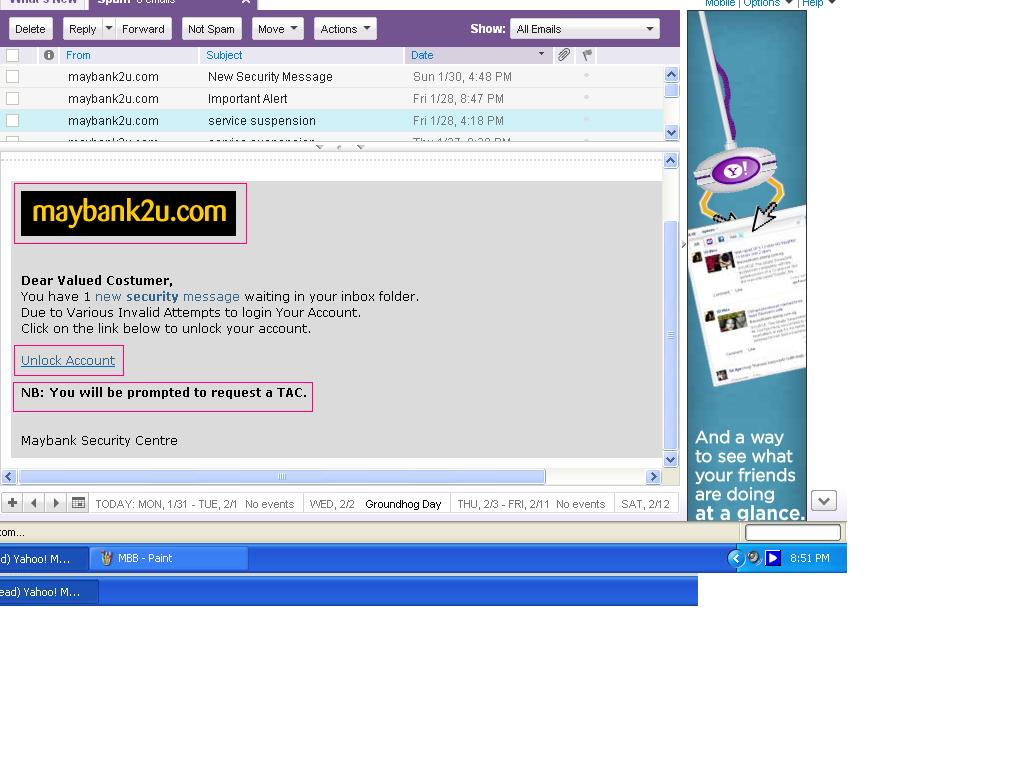Click the Groundhog Day calendar event
The image size is (1024, 768).
[403, 504]
